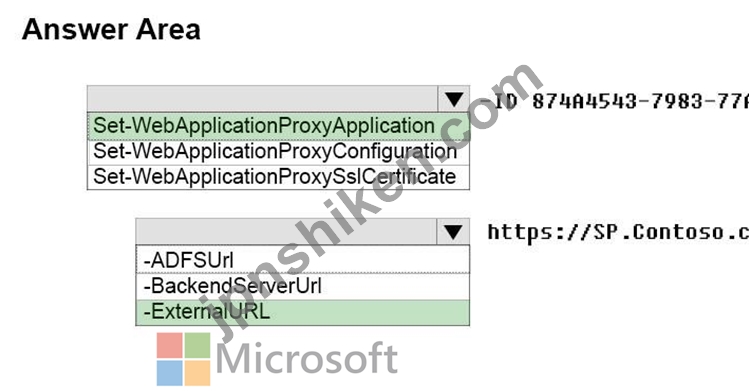Click the empty parameter combo box field
The height and width of the screenshot is (391, 749).
286,232
